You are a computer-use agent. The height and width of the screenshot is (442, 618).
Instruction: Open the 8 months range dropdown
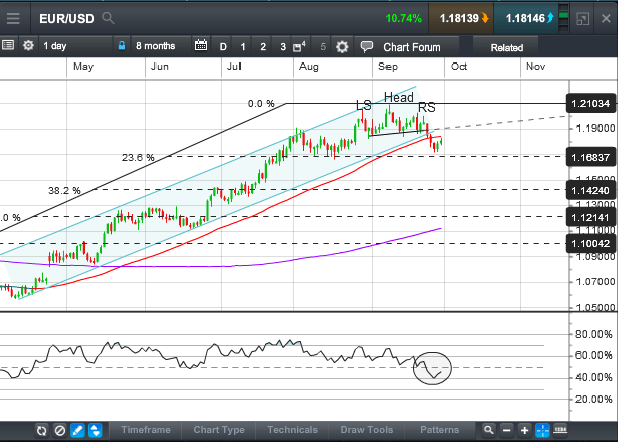[161, 46]
